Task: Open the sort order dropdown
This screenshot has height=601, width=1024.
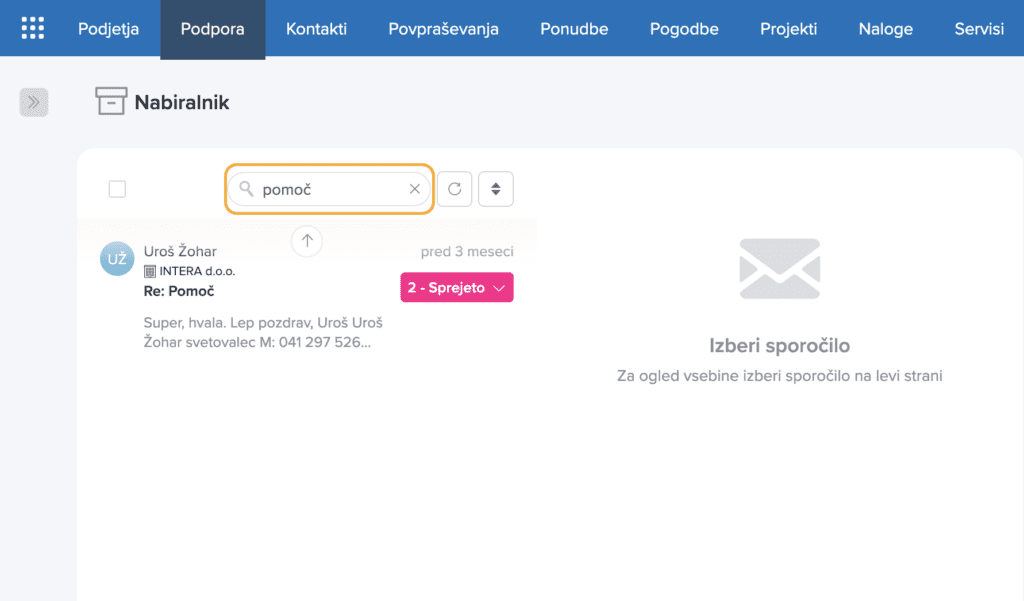Action: point(495,189)
